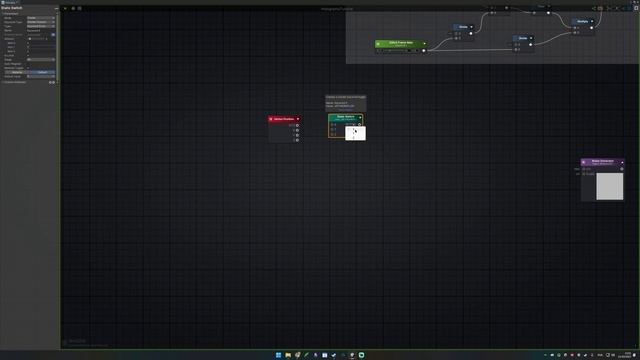This screenshot has width=640, height=360.
Task: Toggle the Static Switch node preview arrow
Action: pyautogui.click(x=360, y=118)
